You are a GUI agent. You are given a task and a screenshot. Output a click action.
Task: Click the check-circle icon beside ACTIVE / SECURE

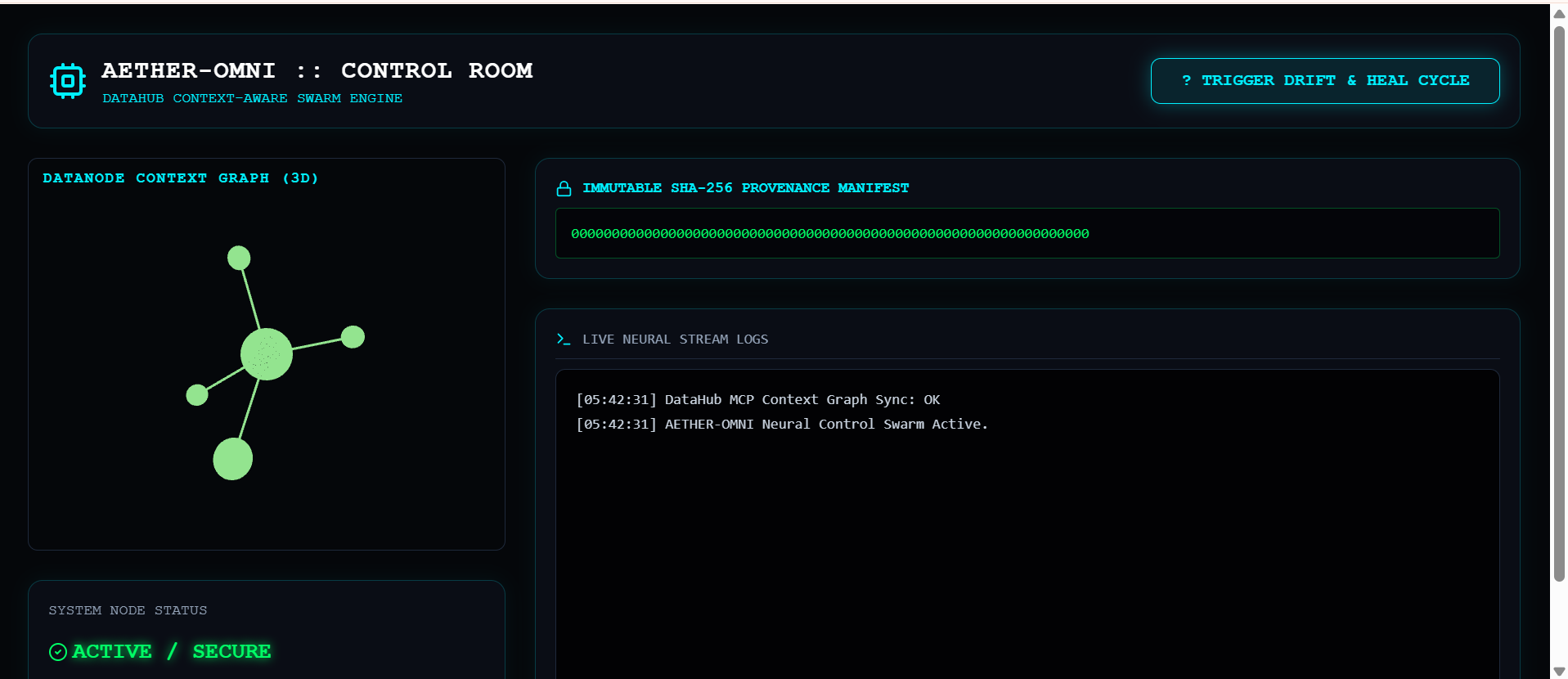[58, 652]
